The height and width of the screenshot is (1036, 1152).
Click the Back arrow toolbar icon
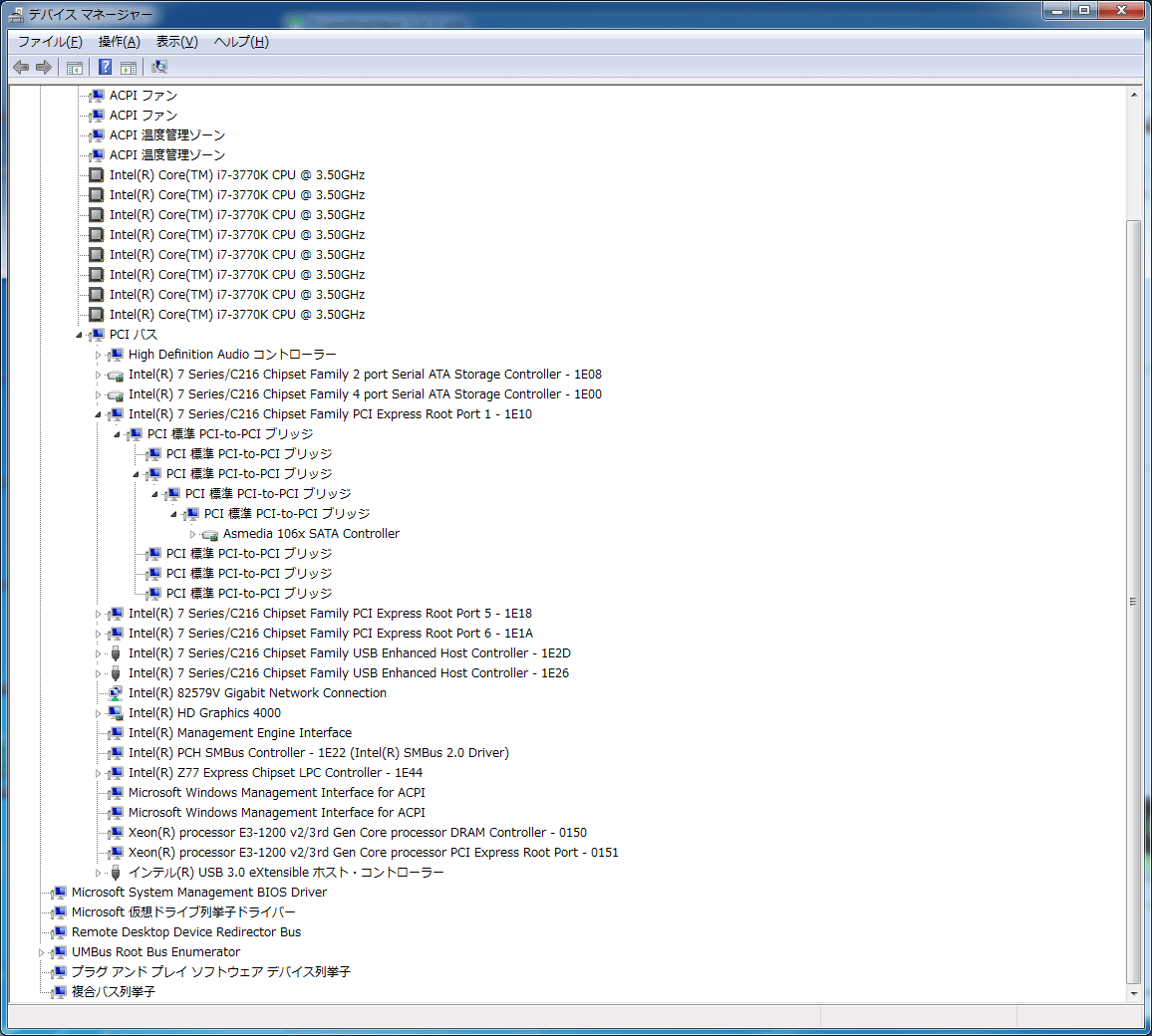(21, 68)
